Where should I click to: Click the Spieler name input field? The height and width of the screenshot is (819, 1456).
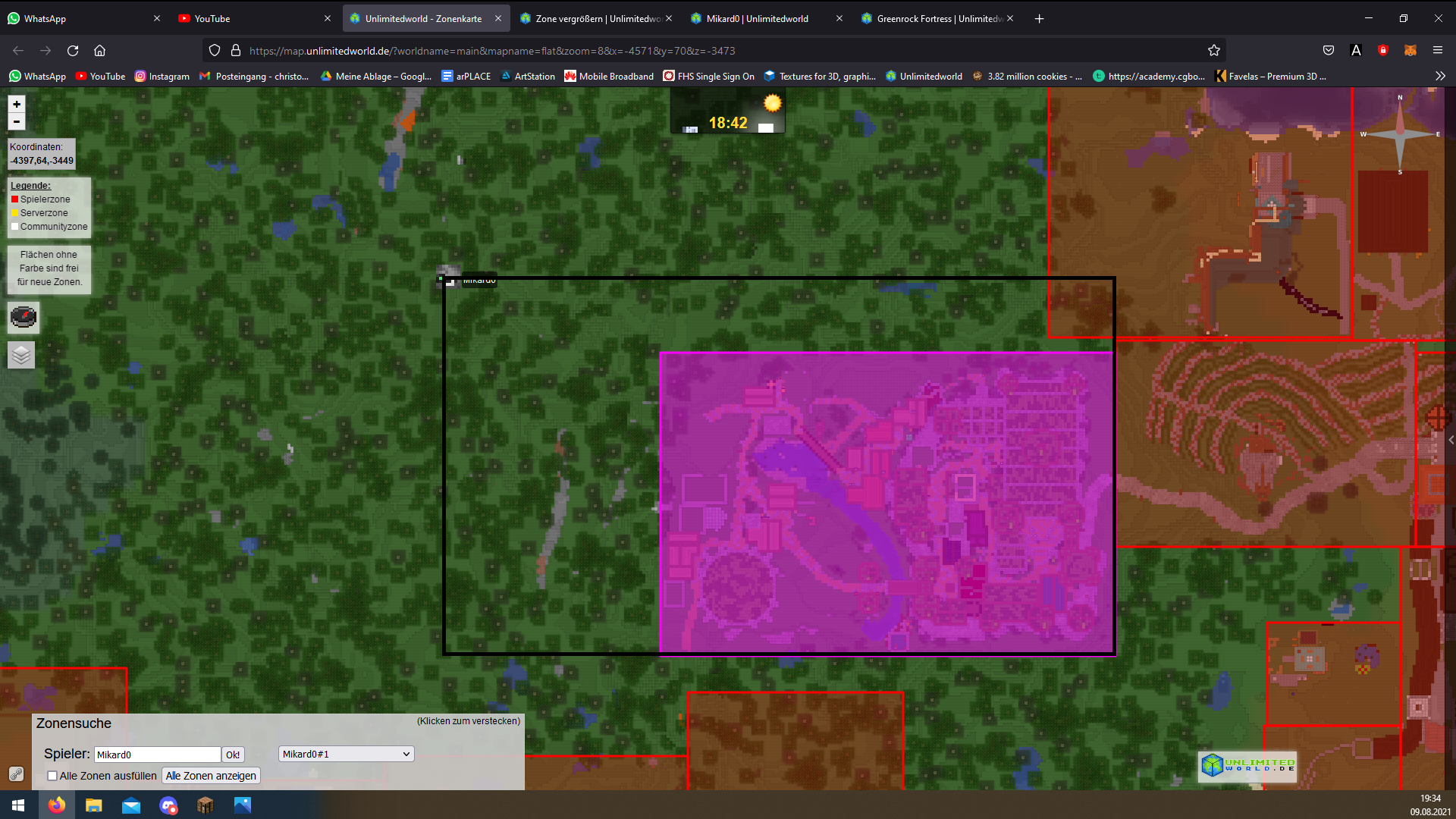(x=157, y=755)
